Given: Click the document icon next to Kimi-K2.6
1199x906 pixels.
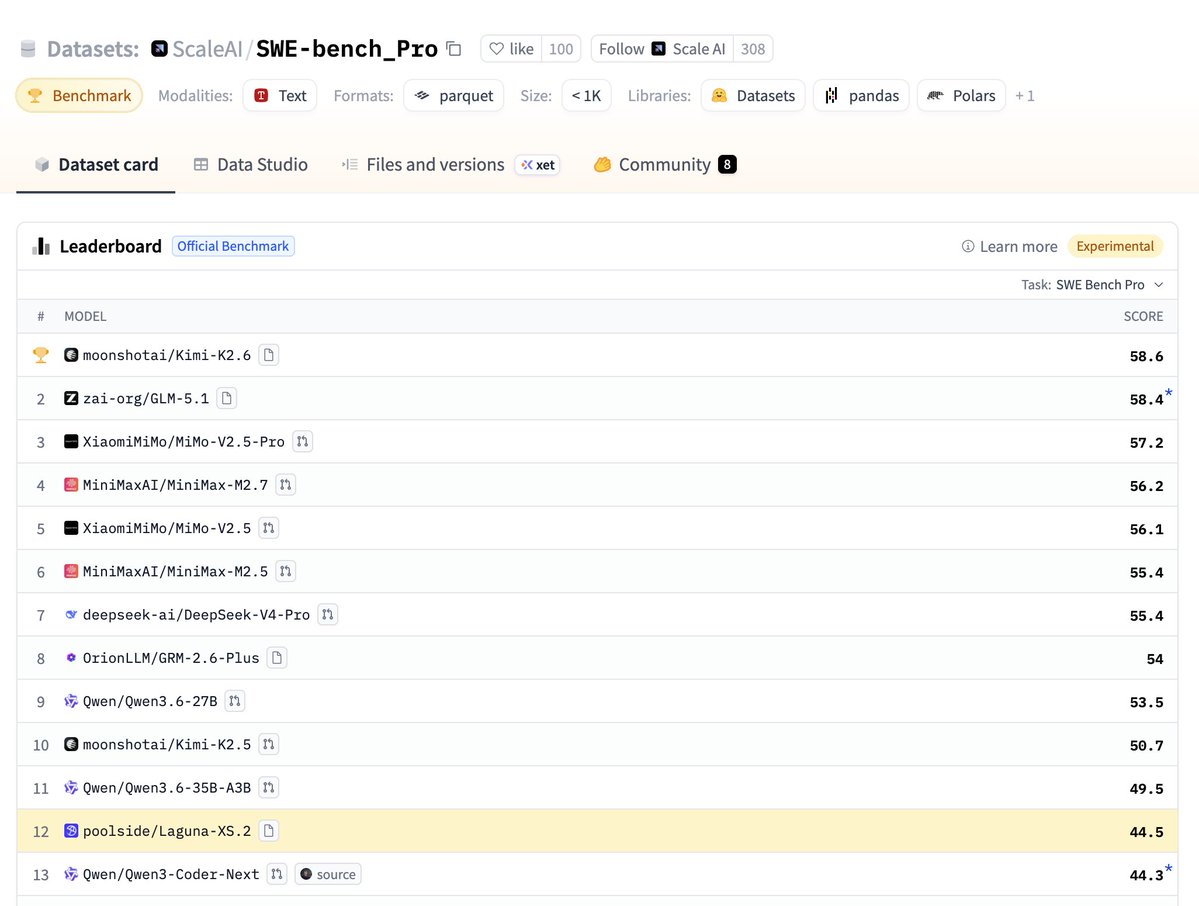Looking at the screenshot, I should click(x=268, y=355).
